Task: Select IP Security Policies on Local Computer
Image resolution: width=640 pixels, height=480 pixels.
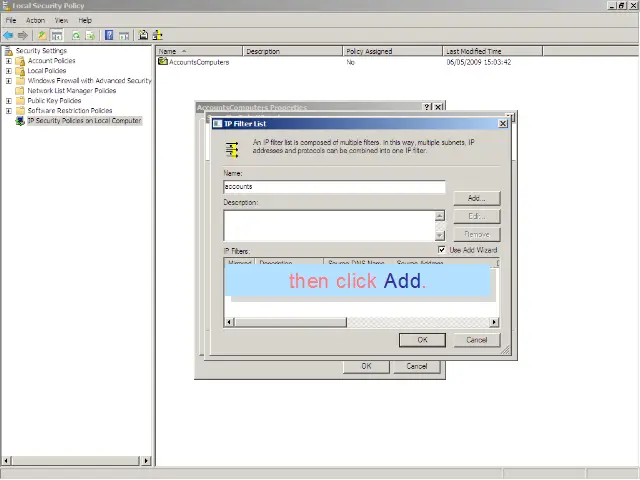Action: (x=84, y=121)
